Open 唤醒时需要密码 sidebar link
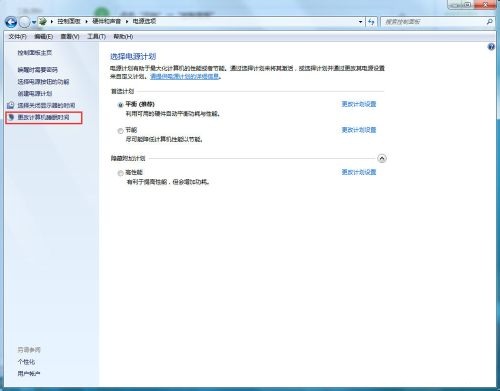Image resolution: width=500 pixels, height=391 pixels. point(37,70)
